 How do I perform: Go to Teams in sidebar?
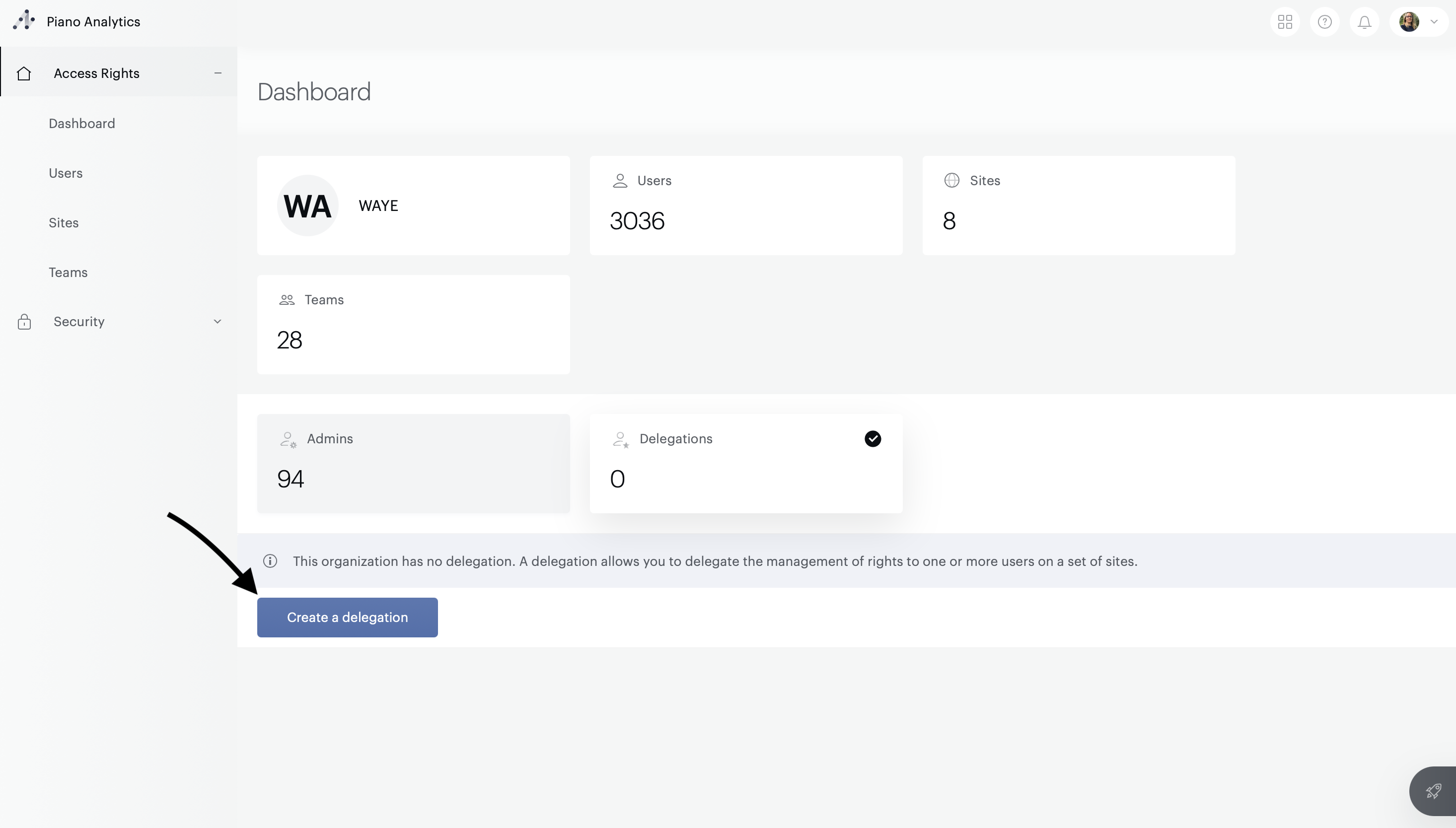68,273
